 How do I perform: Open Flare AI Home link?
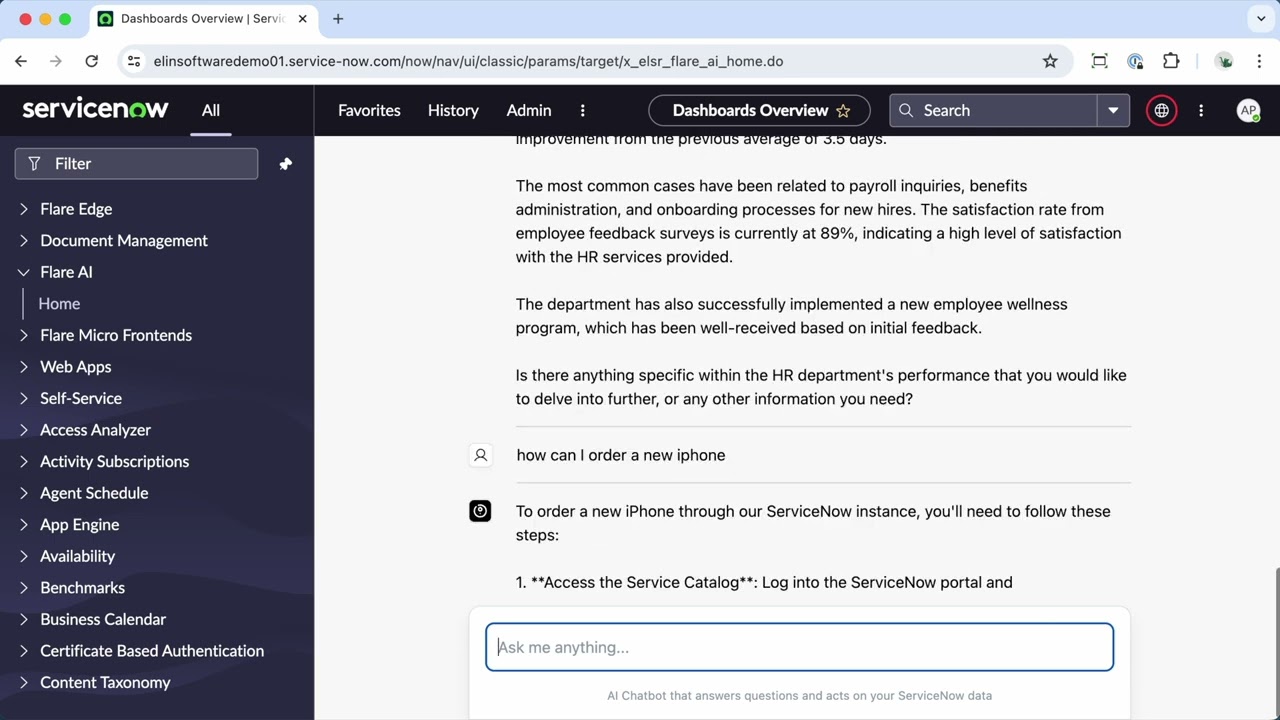pyautogui.click(x=59, y=303)
